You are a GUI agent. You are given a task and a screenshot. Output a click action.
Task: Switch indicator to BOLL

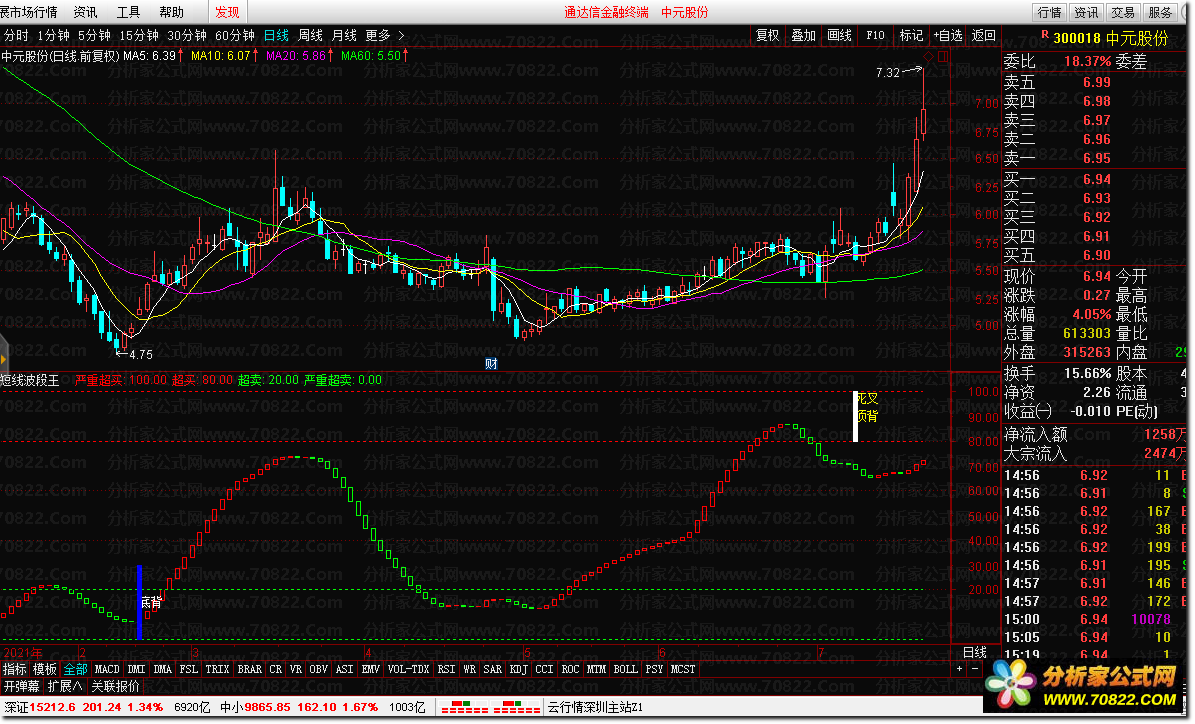coord(626,669)
